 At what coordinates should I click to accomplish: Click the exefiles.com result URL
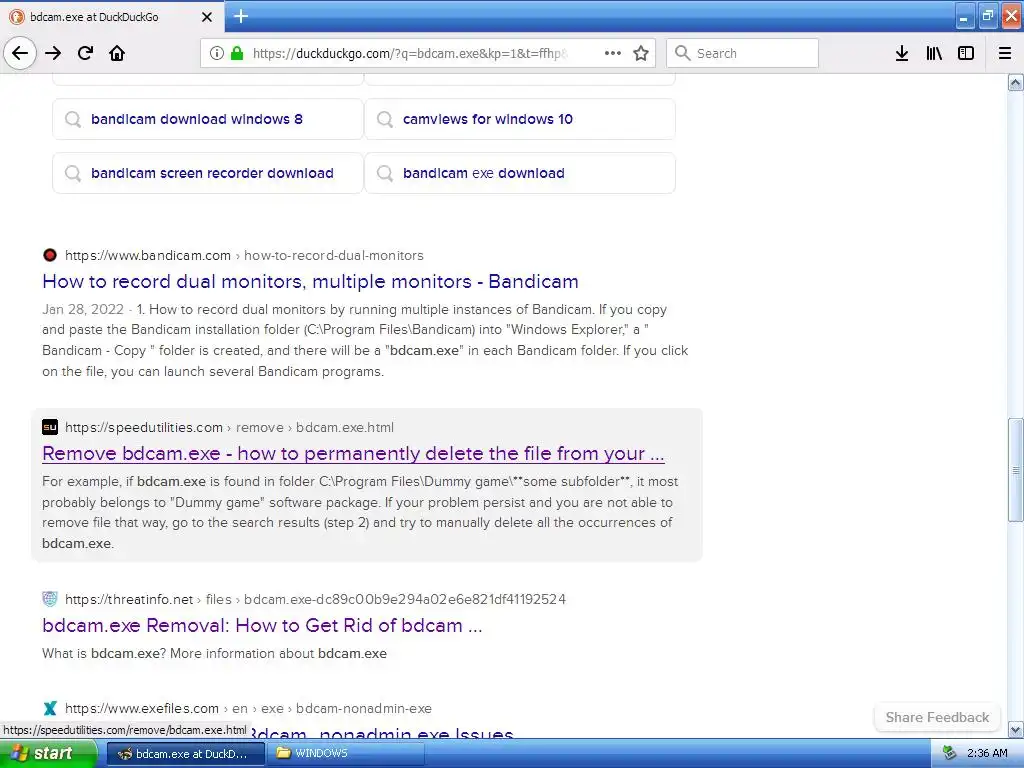pos(248,708)
